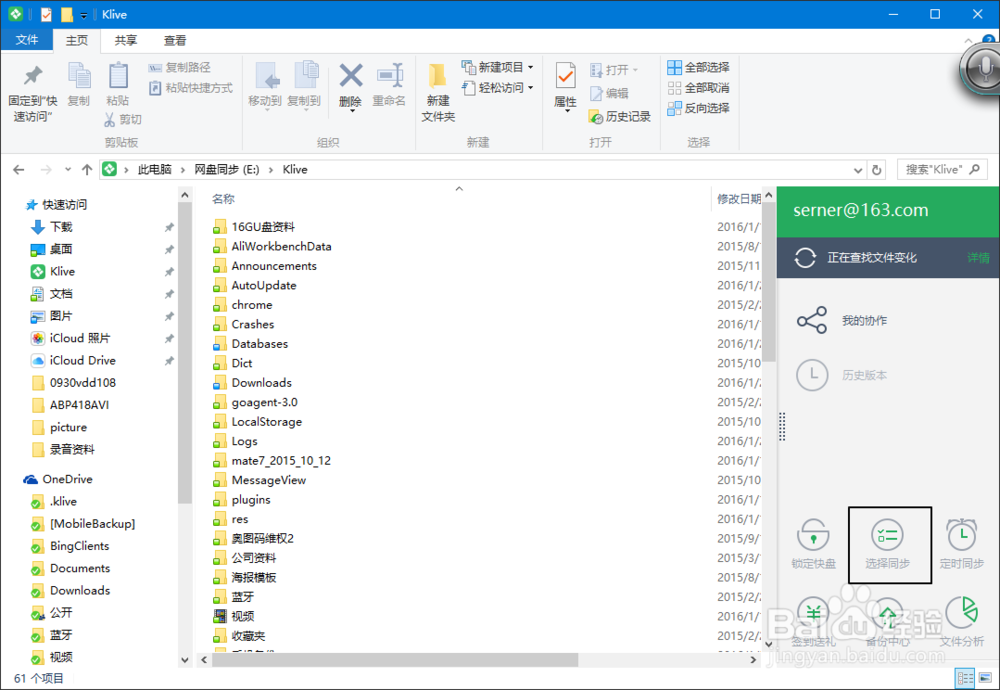Click the Search Klive input field
Image resolution: width=1000 pixels, height=690 pixels.
pos(942,170)
